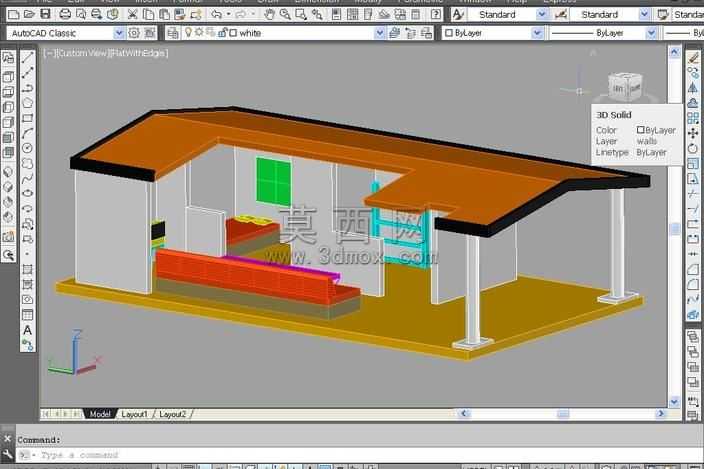
Task: Undo the last action
Action: (216, 15)
